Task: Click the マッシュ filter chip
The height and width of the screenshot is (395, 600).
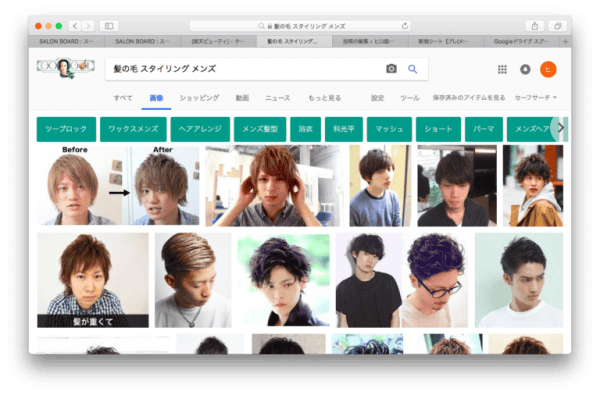Action: (389, 129)
